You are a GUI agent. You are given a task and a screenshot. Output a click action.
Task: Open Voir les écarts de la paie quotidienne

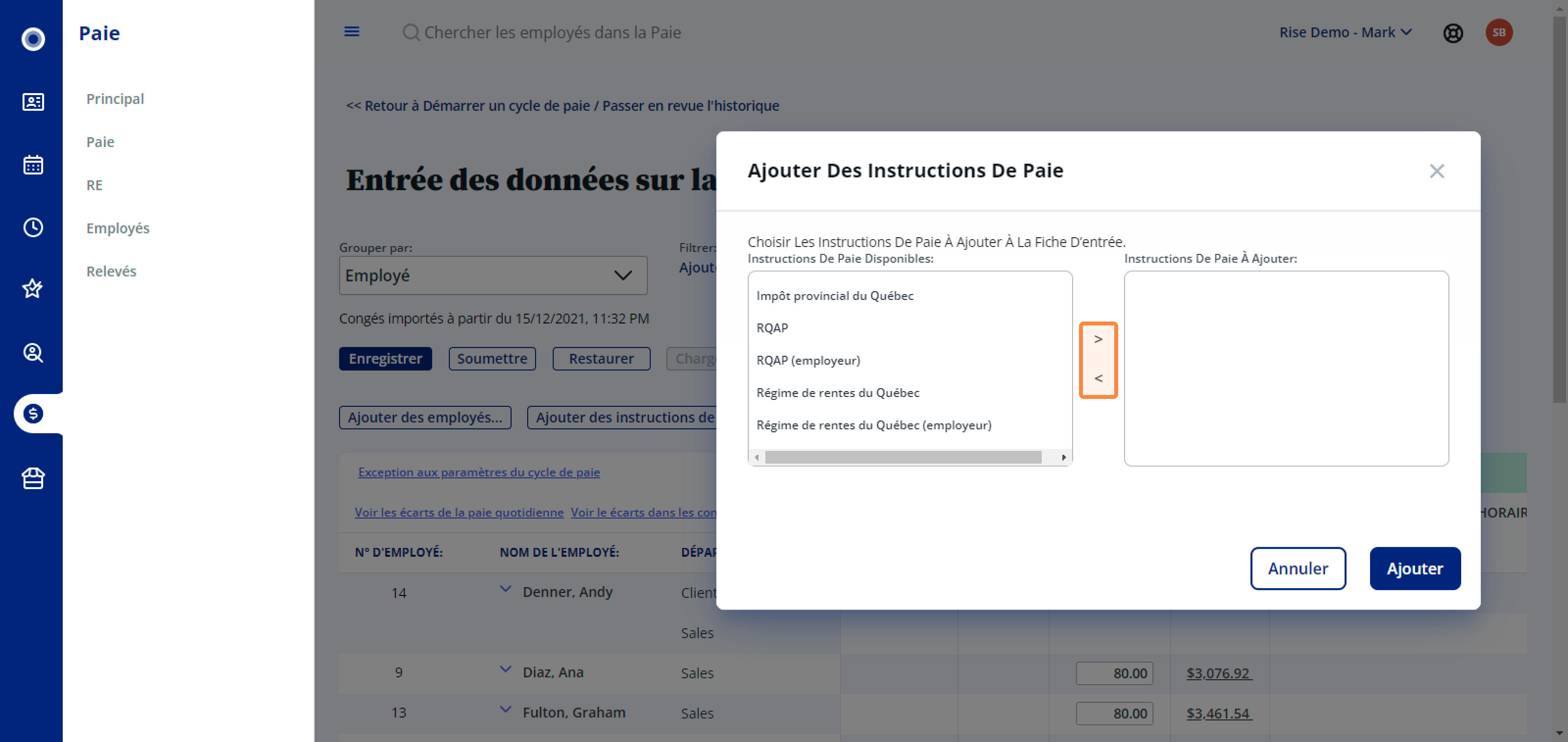coord(459,512)
